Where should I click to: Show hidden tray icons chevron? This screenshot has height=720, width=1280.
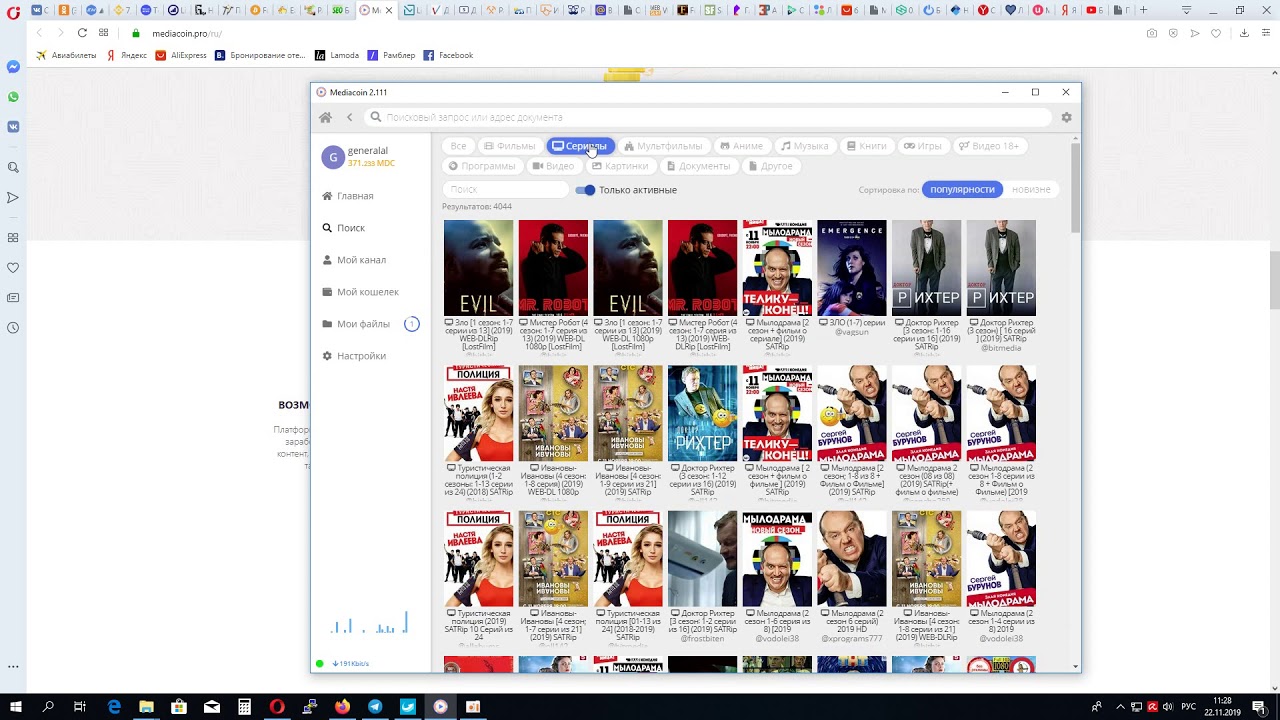(1121, 707)
